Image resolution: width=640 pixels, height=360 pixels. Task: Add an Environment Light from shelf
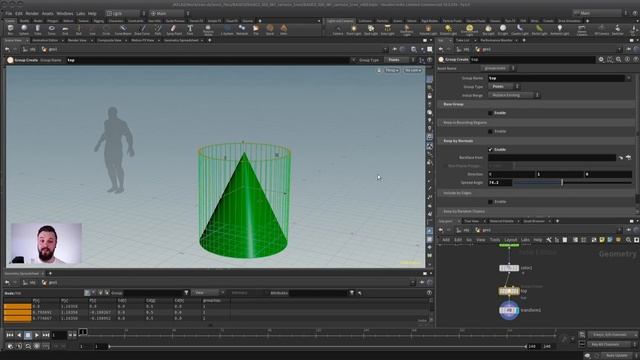tap(469, 30)
